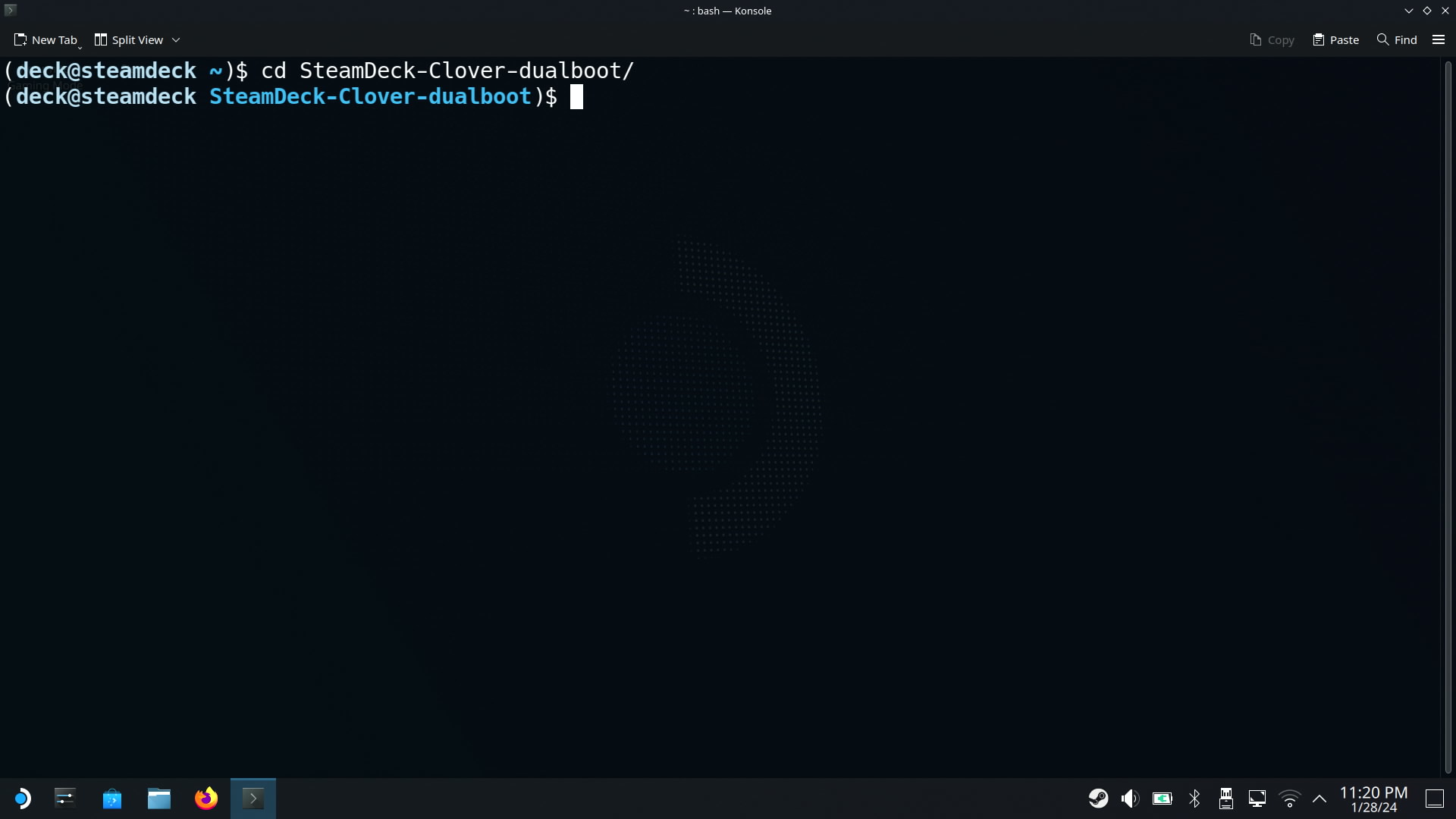Launch Discover store from the taskbar

112,799
